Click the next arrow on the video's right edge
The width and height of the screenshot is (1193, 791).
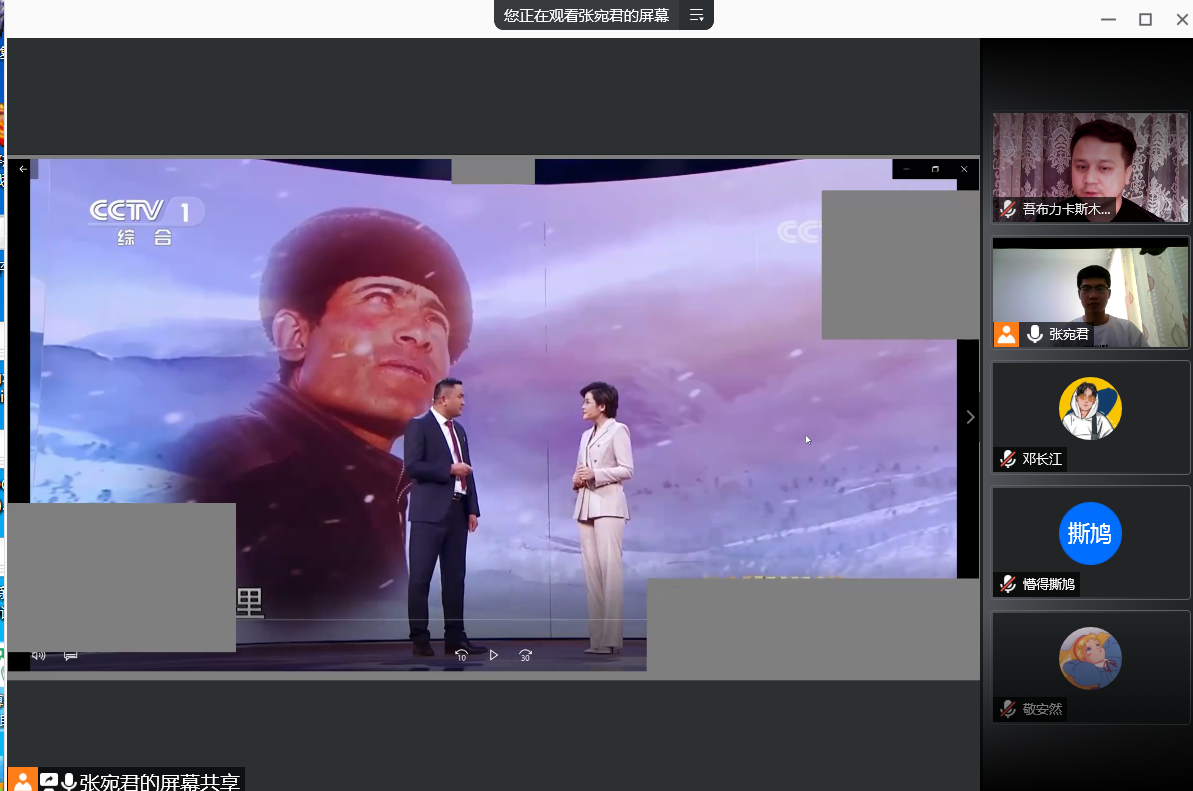(970, 417)
